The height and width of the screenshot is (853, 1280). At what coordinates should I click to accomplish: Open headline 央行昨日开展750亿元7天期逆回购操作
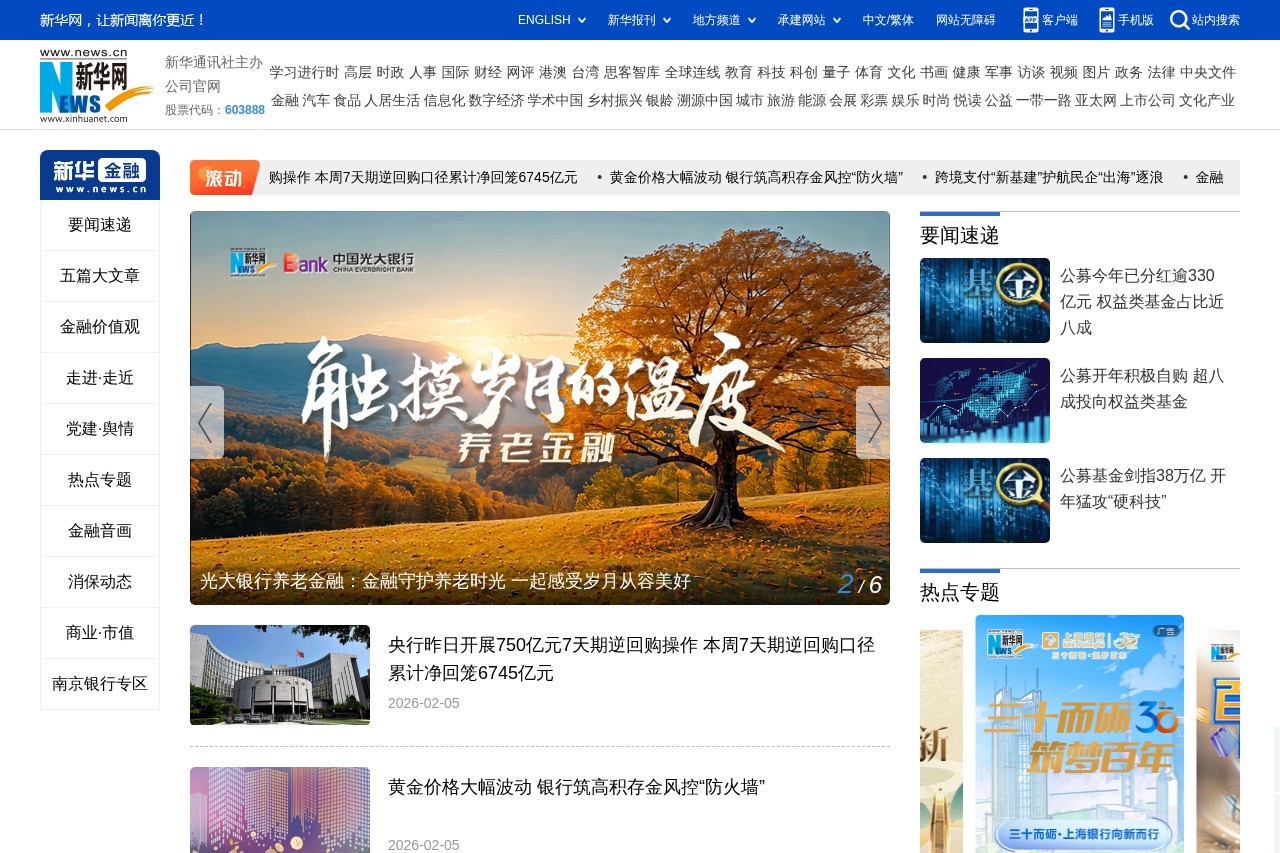click(631, 659)
